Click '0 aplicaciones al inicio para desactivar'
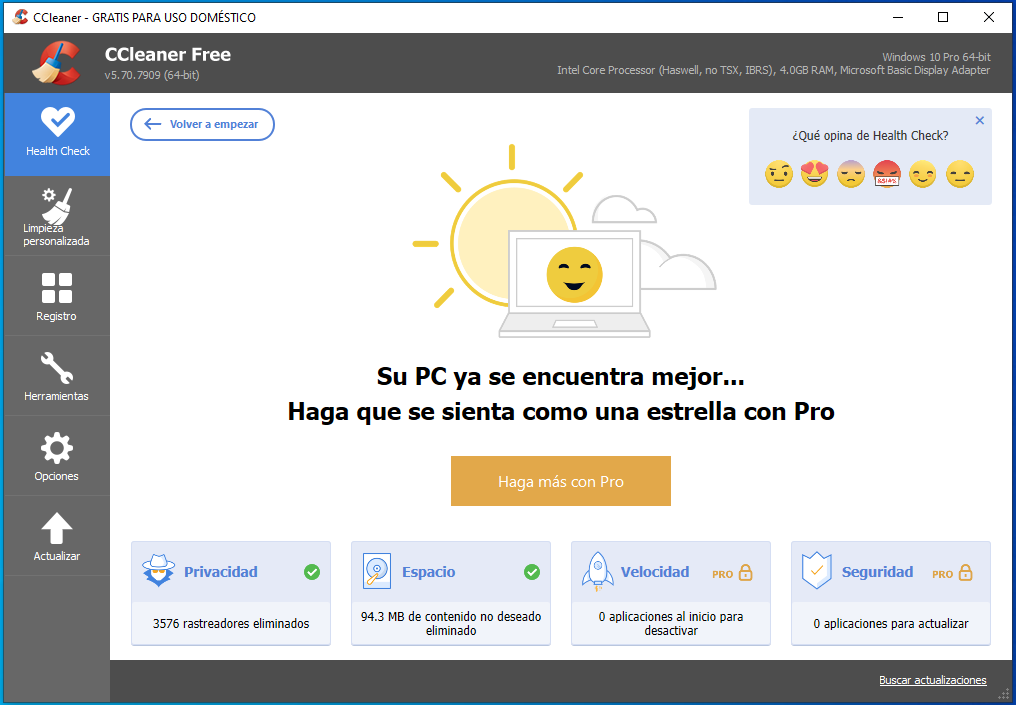 point(671,623)
